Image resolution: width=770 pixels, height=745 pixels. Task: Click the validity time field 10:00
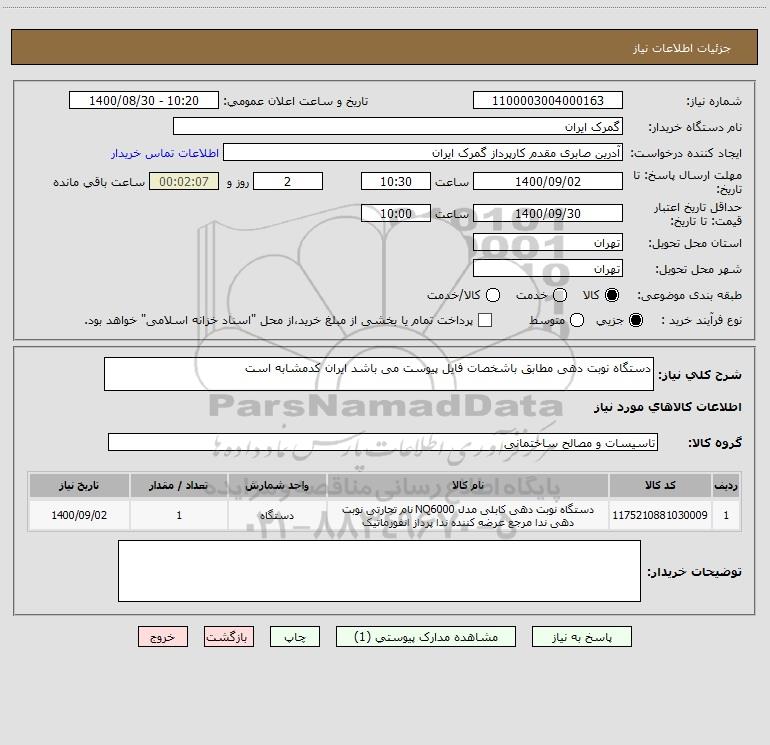click(396, 213)
